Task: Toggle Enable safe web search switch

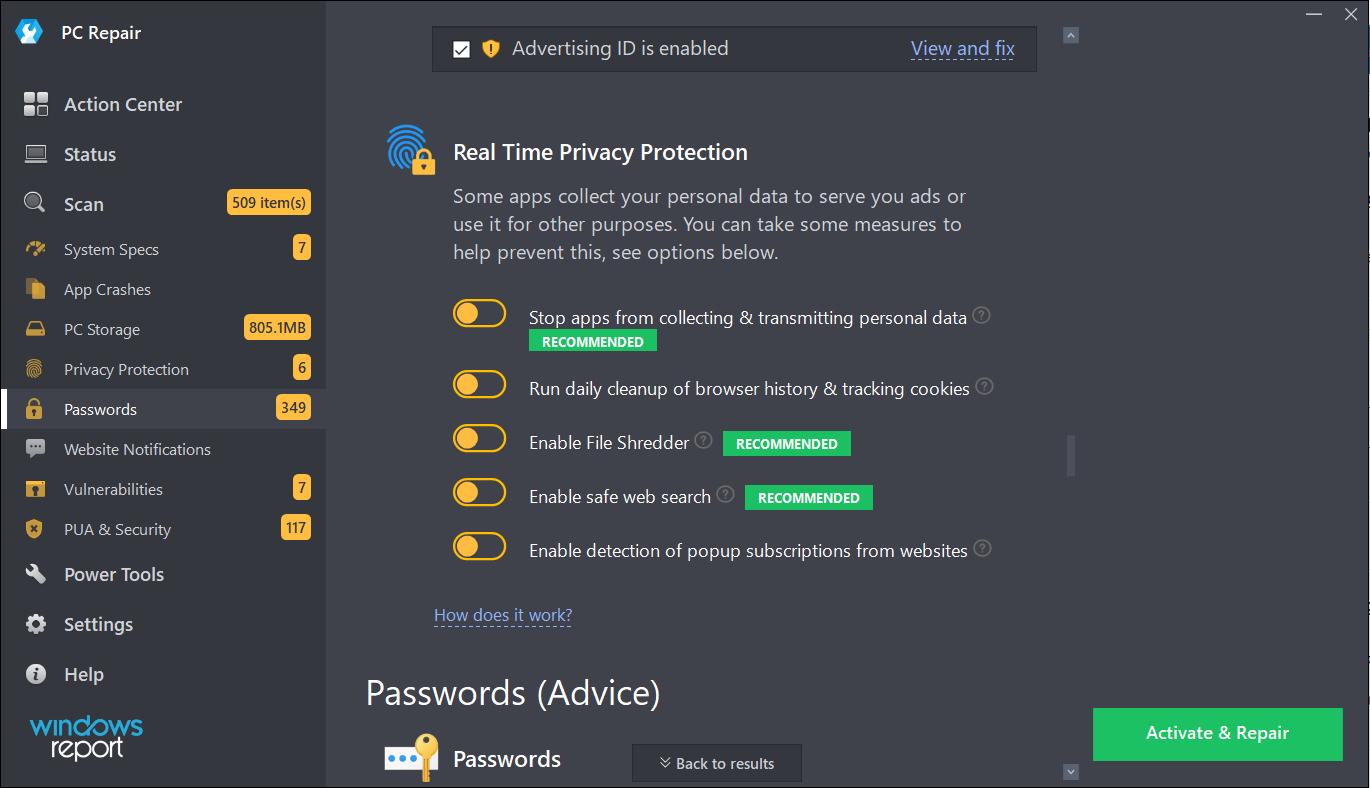Action: (x=480, y=492)
